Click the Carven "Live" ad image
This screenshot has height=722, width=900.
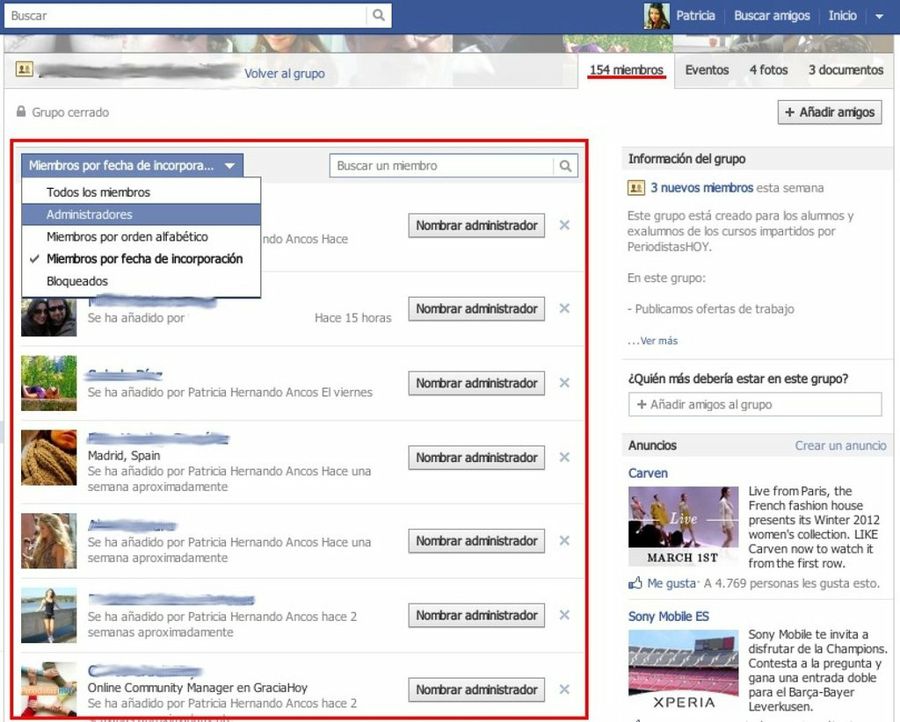[683, 522]
